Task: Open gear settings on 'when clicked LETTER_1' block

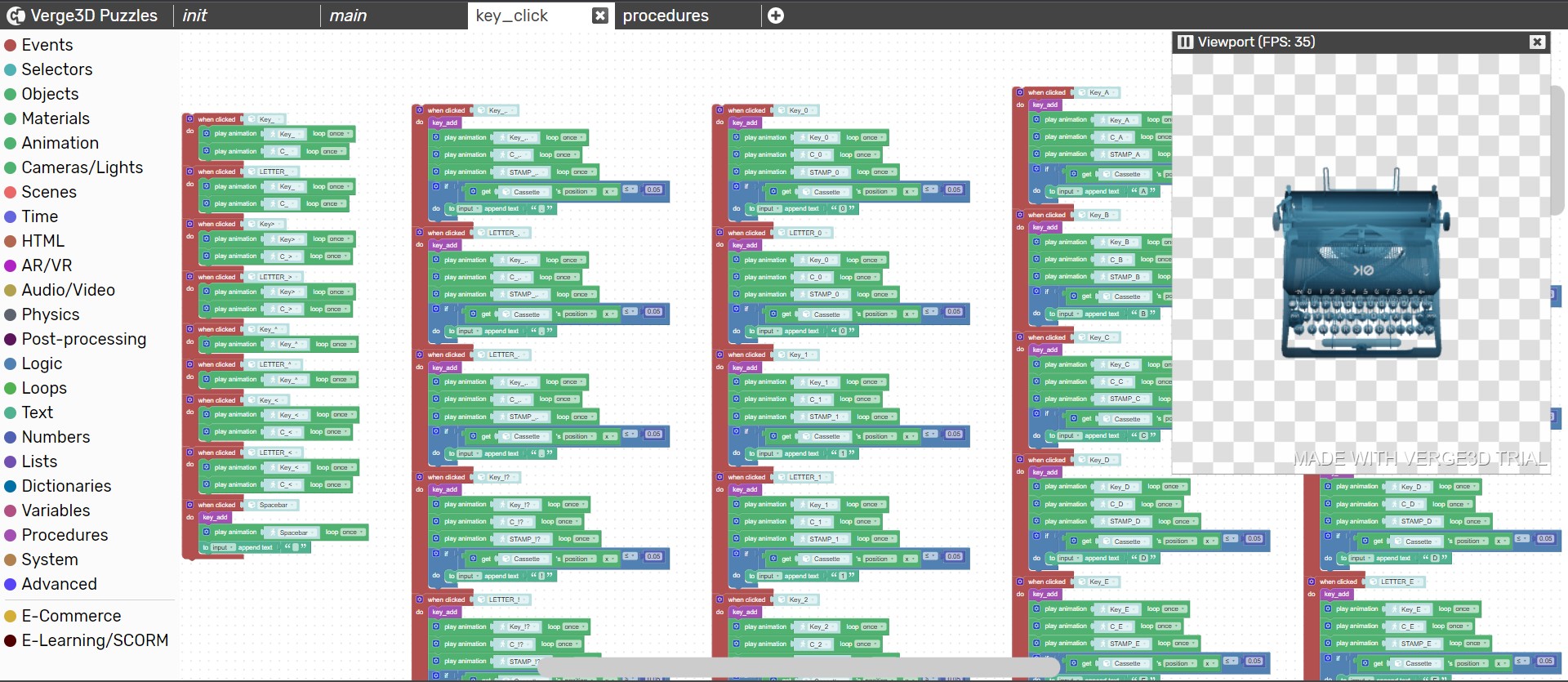Action: point(719,477)
